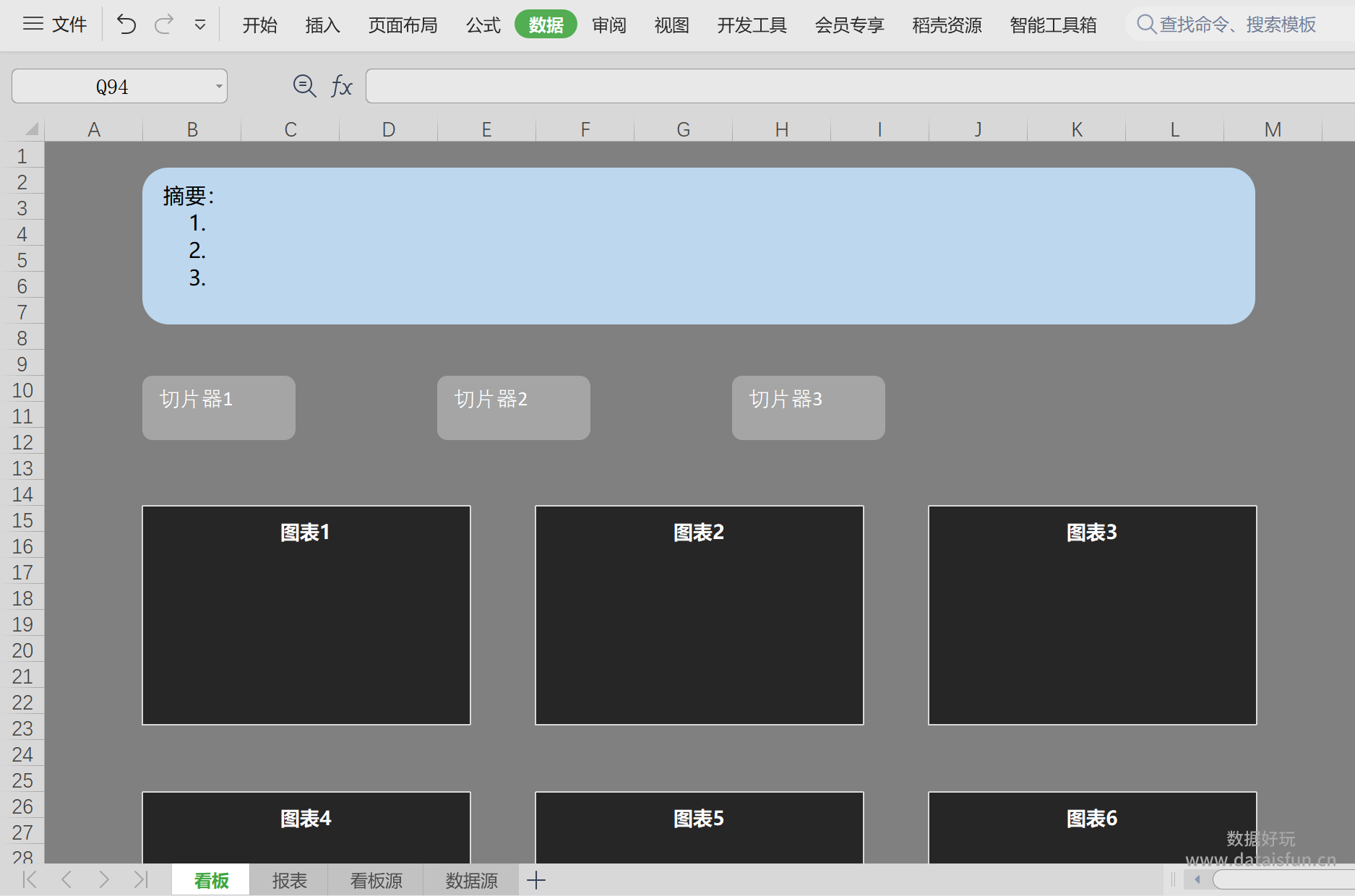Jump to the first sheet arrow
This screenshot has width=1355, height=896.
pyautogui.click(x=30, y=879)
